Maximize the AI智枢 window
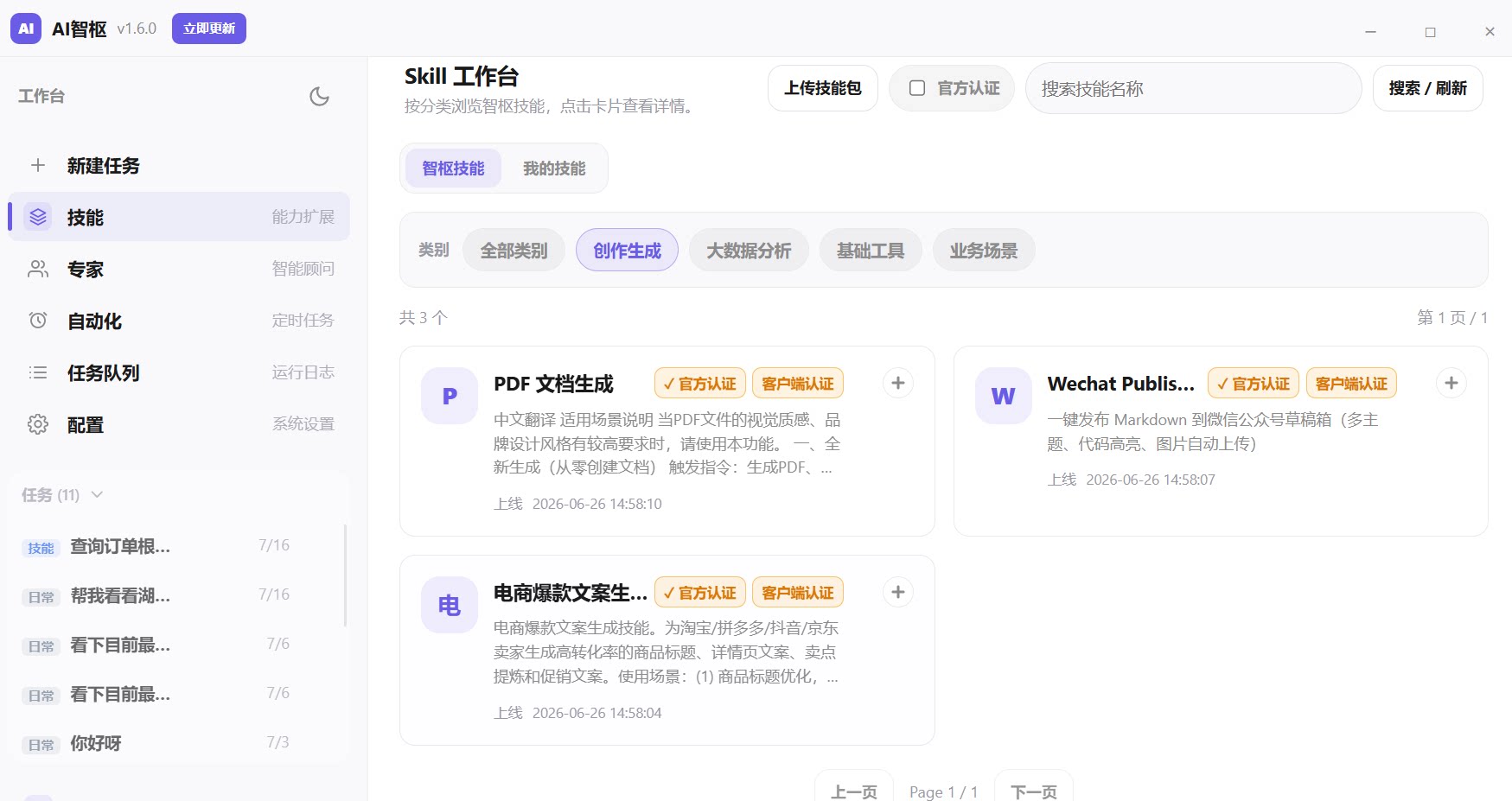1512x801 pixels. 1431,31
